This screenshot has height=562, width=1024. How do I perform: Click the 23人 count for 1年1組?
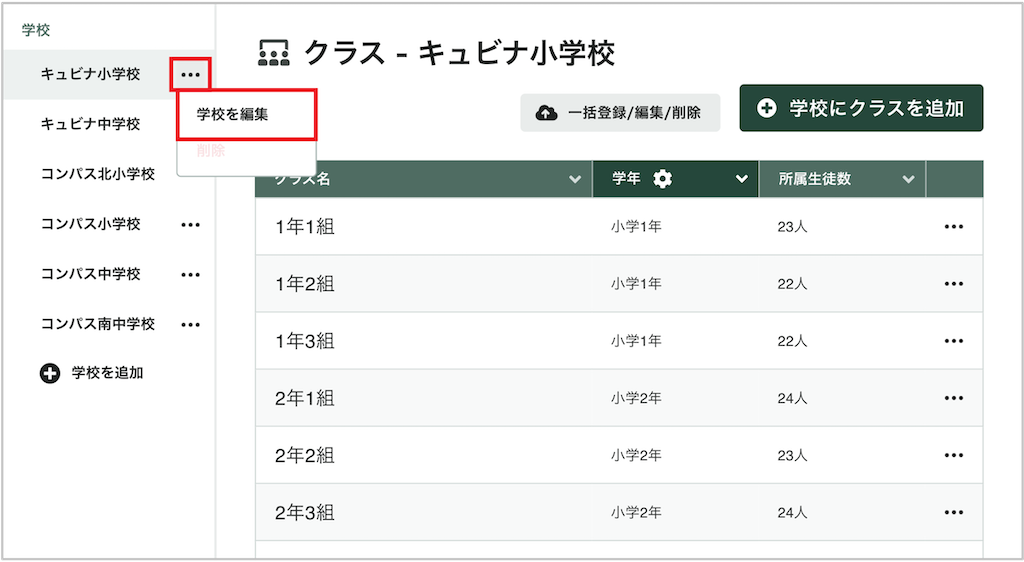coord(792,227)
